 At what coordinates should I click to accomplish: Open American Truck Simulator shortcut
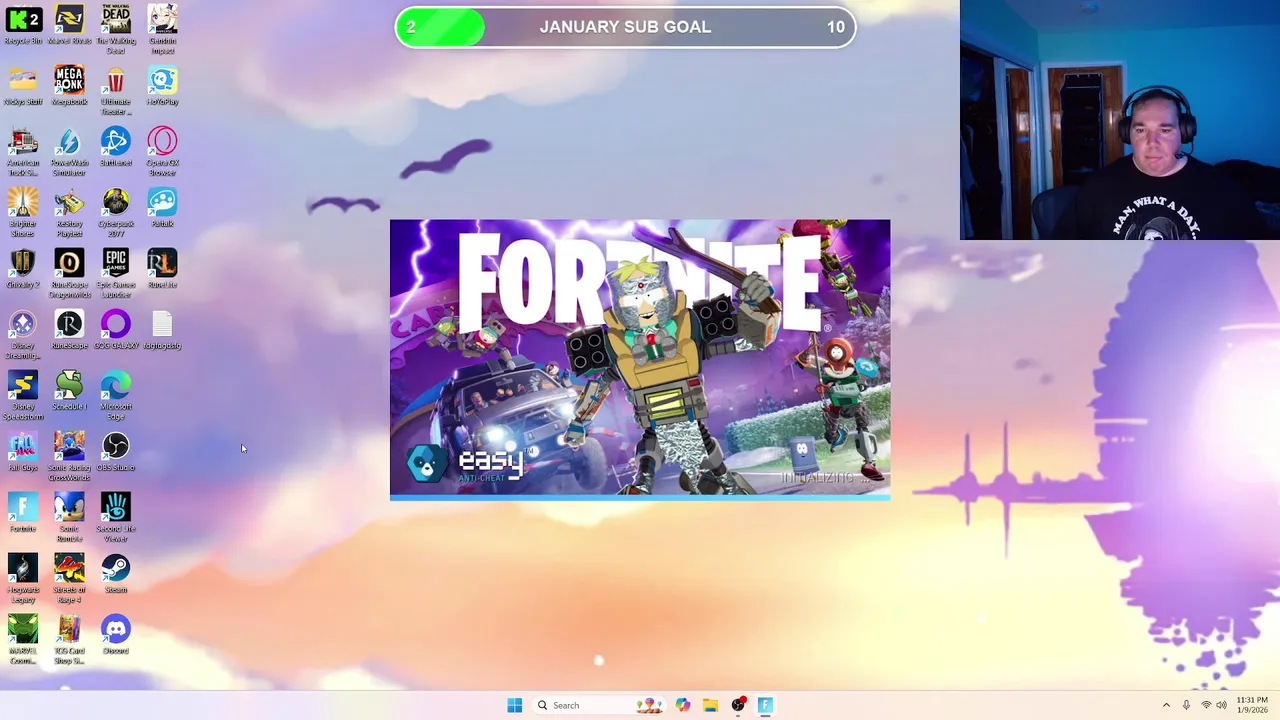pyautogui.click(x=23, y=152)
